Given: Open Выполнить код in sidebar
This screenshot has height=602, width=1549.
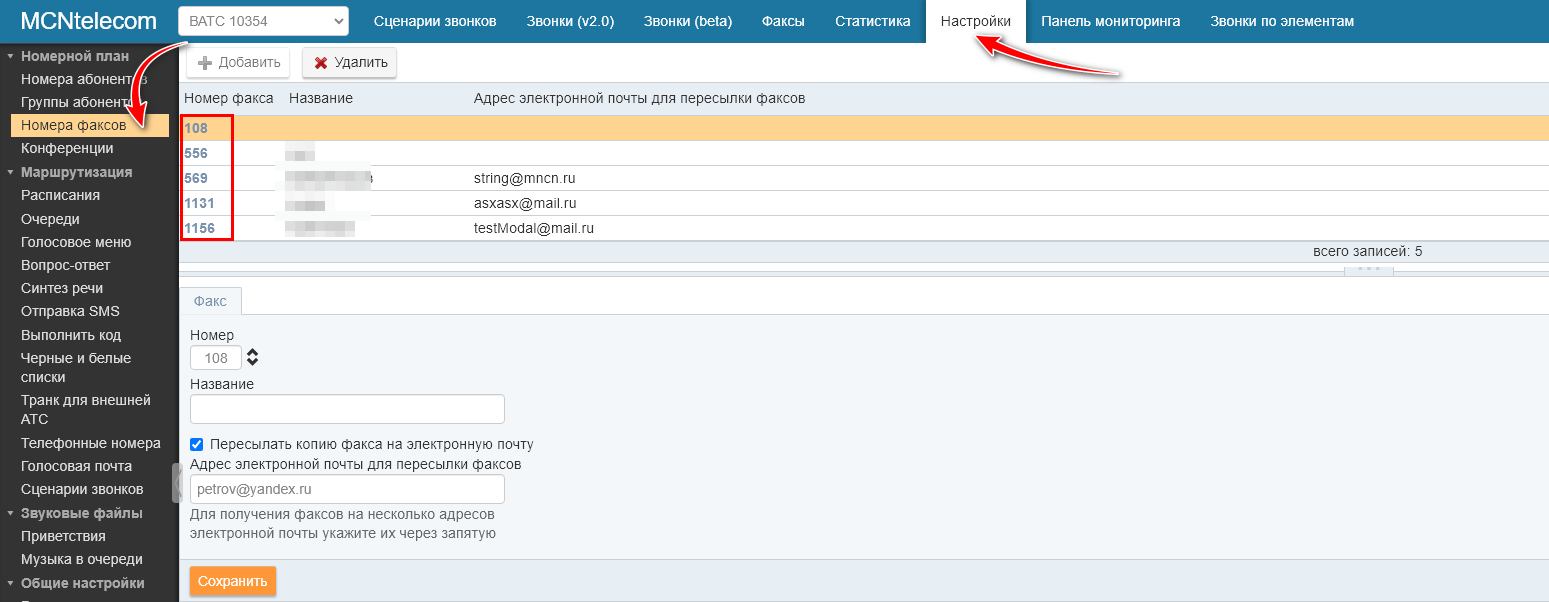Looking at the screenshot, I should pos(71,335).
